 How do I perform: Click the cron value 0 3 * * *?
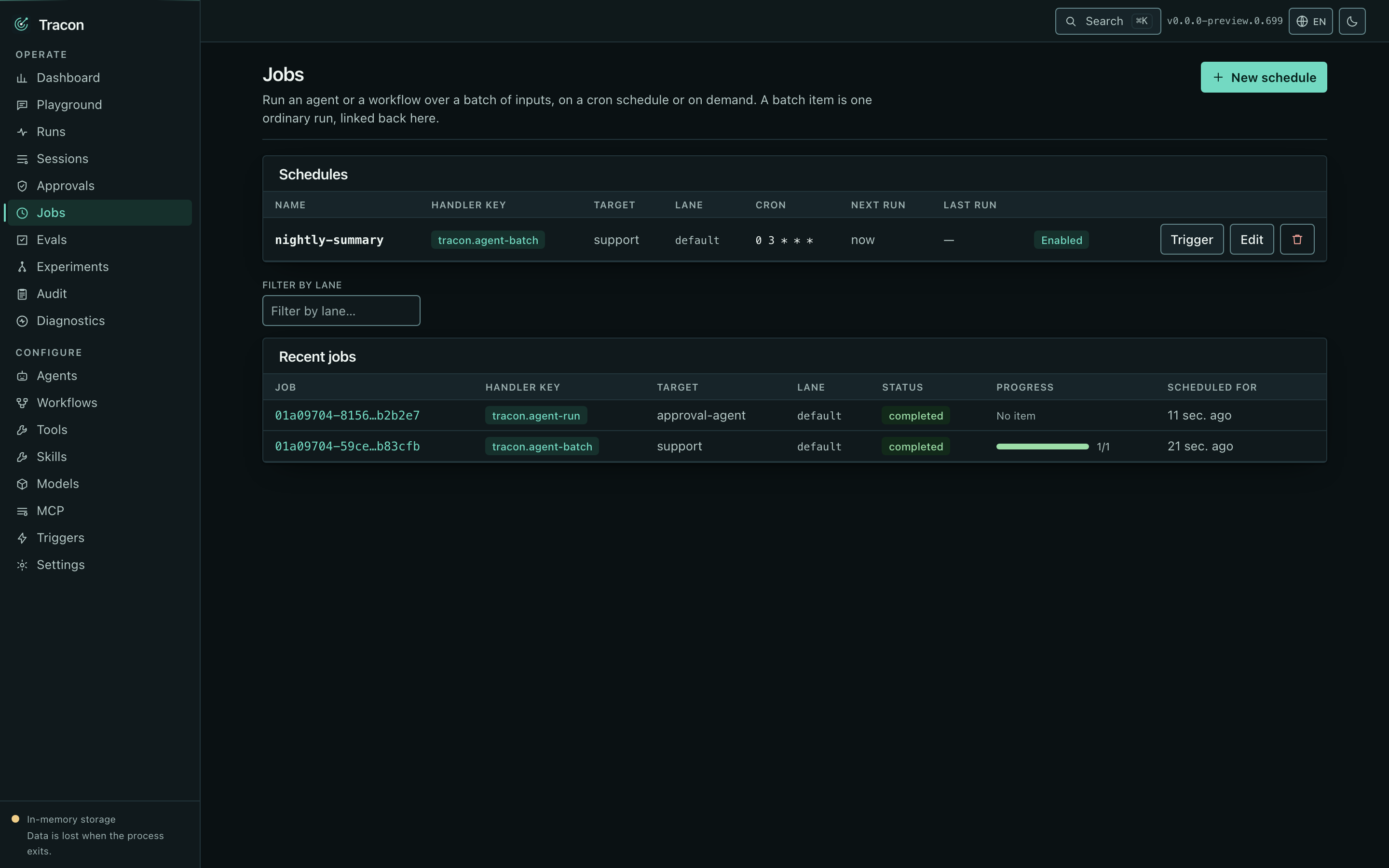(x=784, y=241)
